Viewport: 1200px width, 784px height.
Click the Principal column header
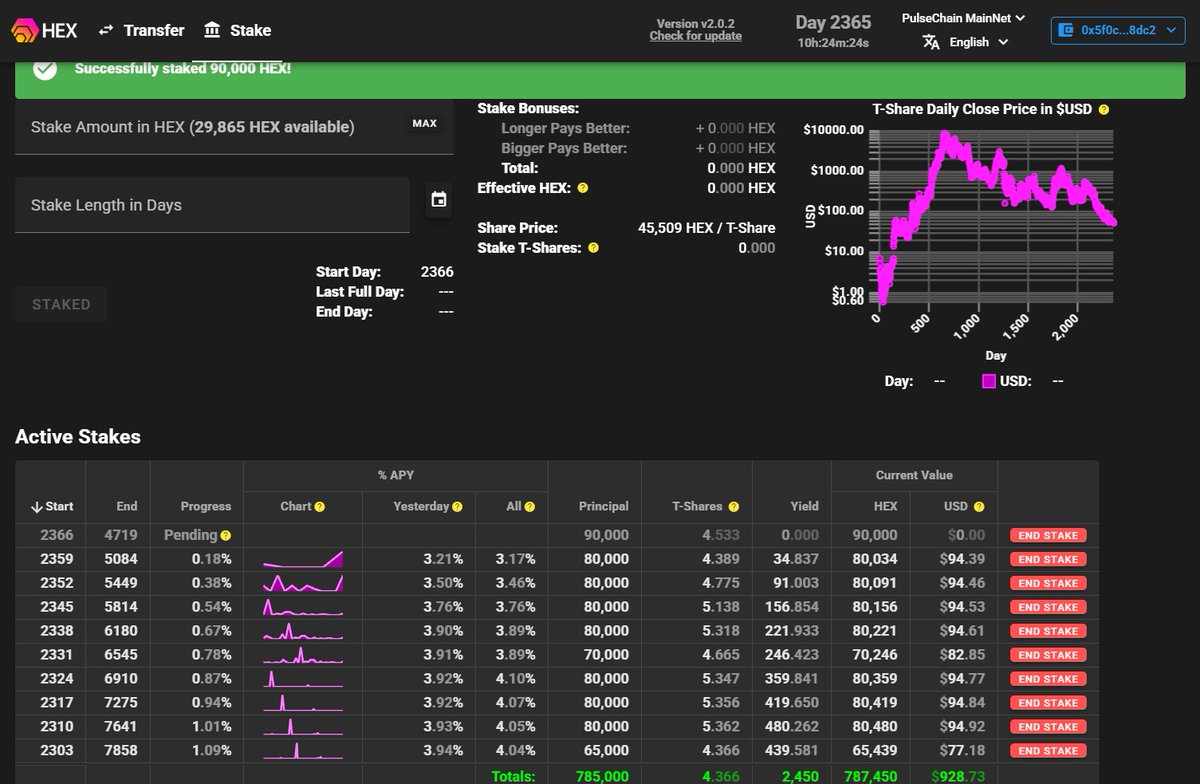point(602,507)
